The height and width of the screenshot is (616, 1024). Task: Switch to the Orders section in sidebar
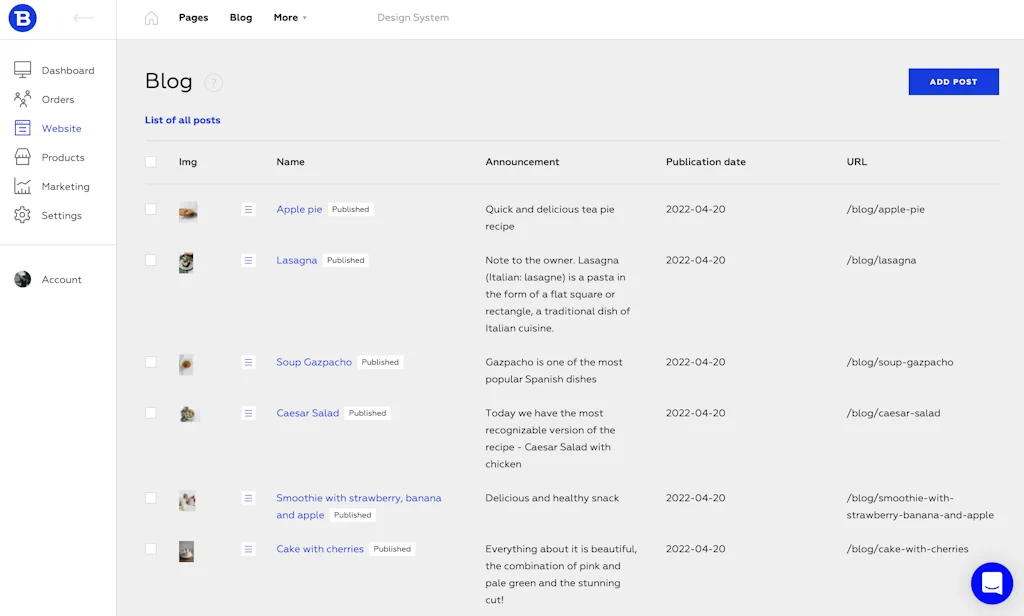click(x=57, y=99)
